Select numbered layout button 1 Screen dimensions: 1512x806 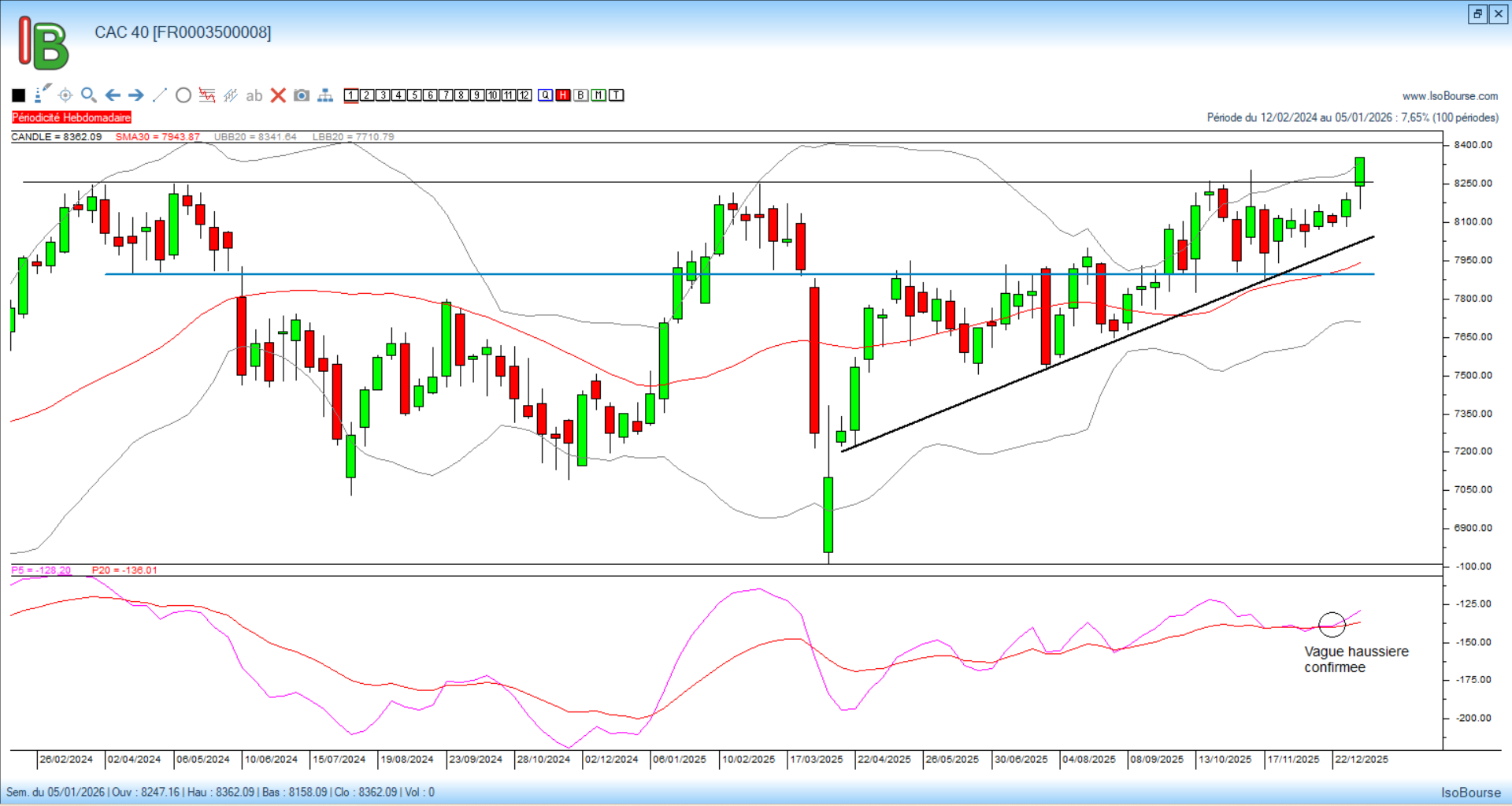pos(351,95)
